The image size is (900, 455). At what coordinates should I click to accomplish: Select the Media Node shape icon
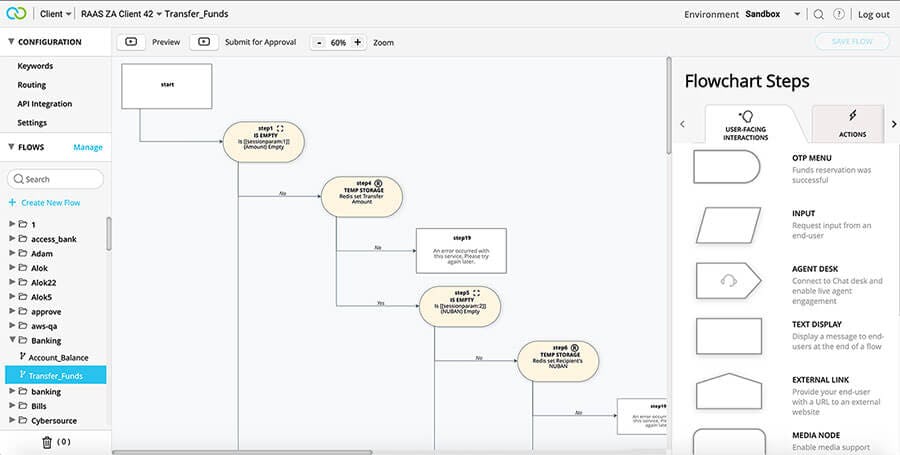728,442
